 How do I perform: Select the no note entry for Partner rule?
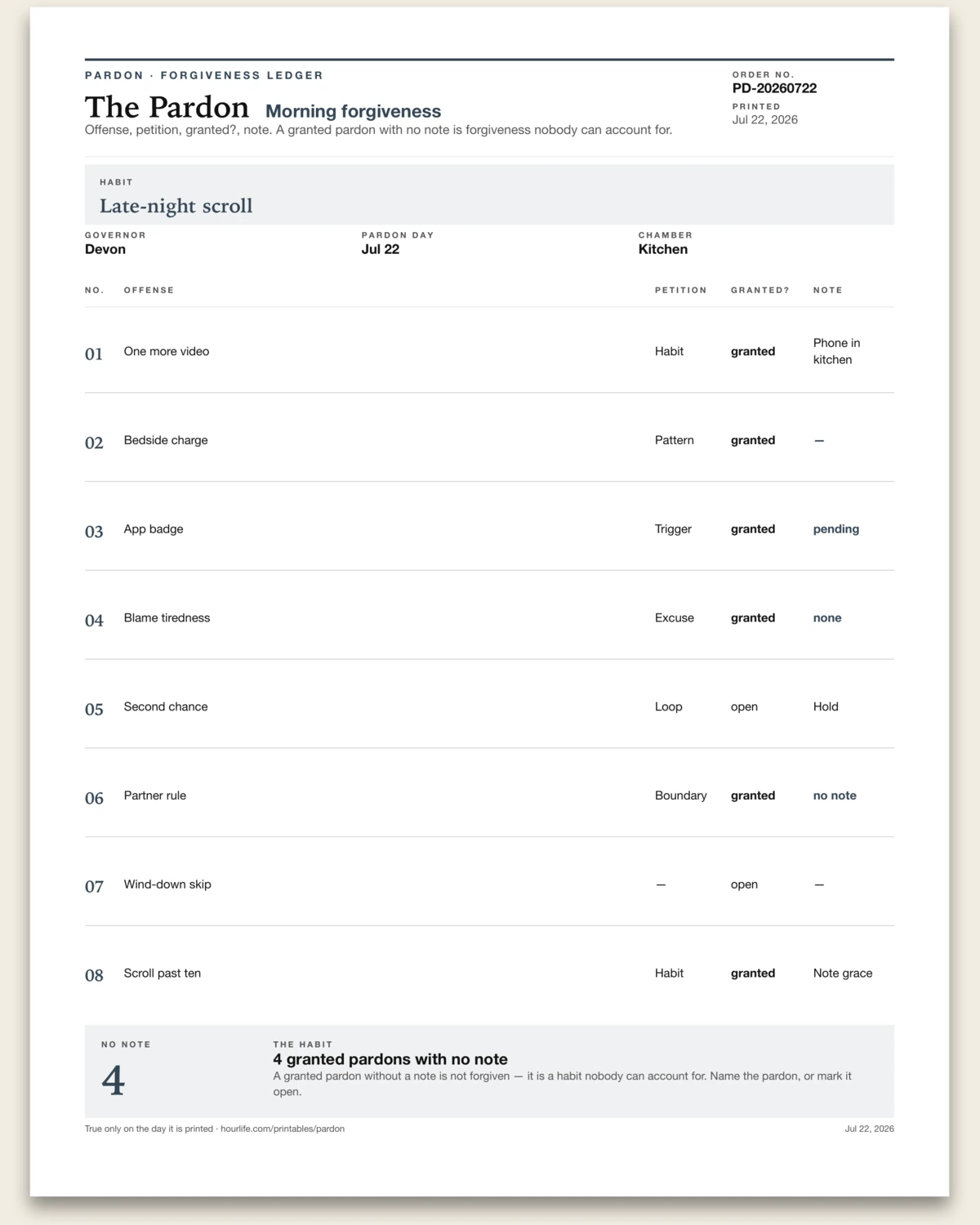(835, 795)
